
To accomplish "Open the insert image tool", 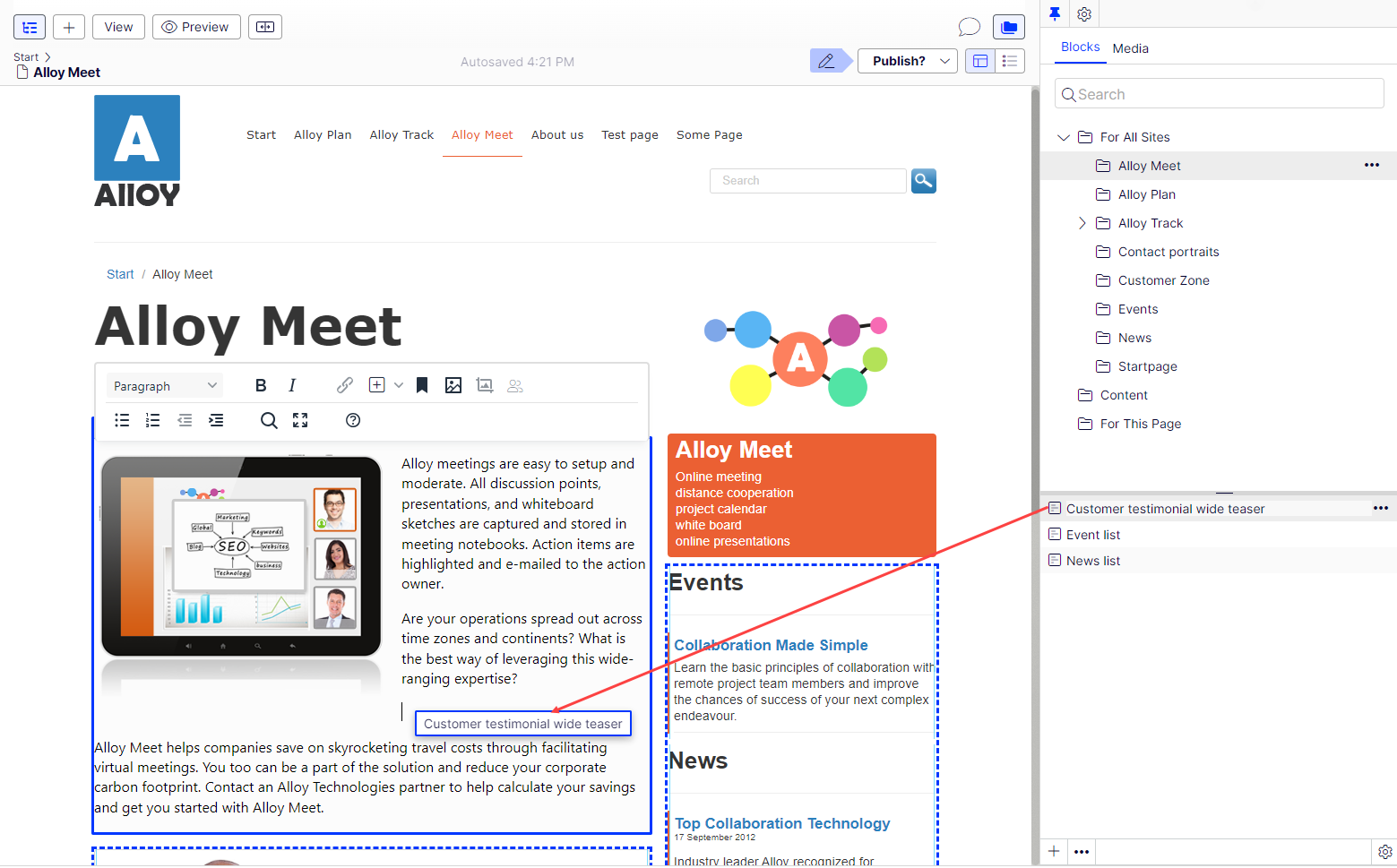I will (453, 384).
